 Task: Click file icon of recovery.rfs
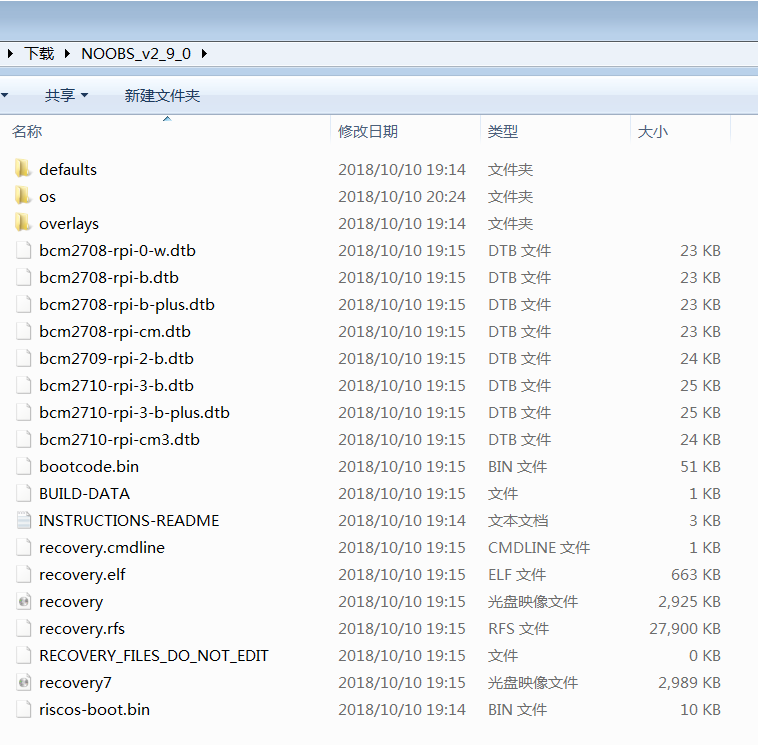23,628
